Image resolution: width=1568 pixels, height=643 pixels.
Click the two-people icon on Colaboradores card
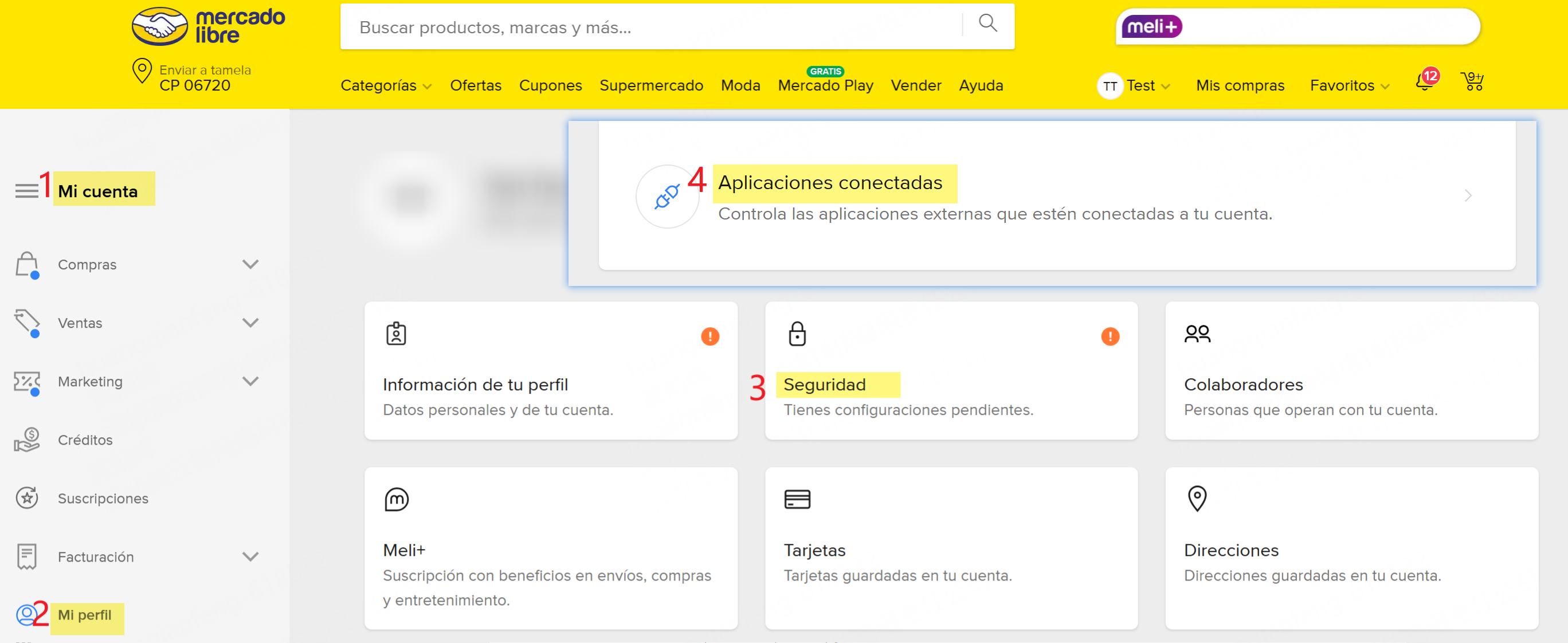[x=1197, y=334]
